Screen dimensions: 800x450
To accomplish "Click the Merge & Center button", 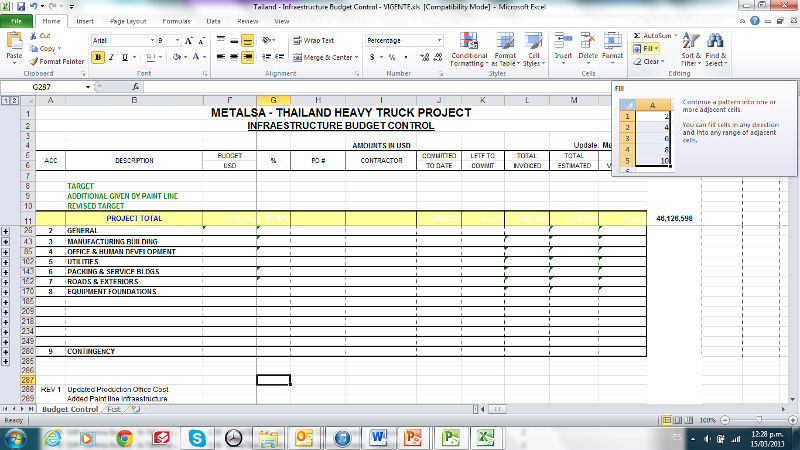I will pyautogui.click(x=323, y=57).
